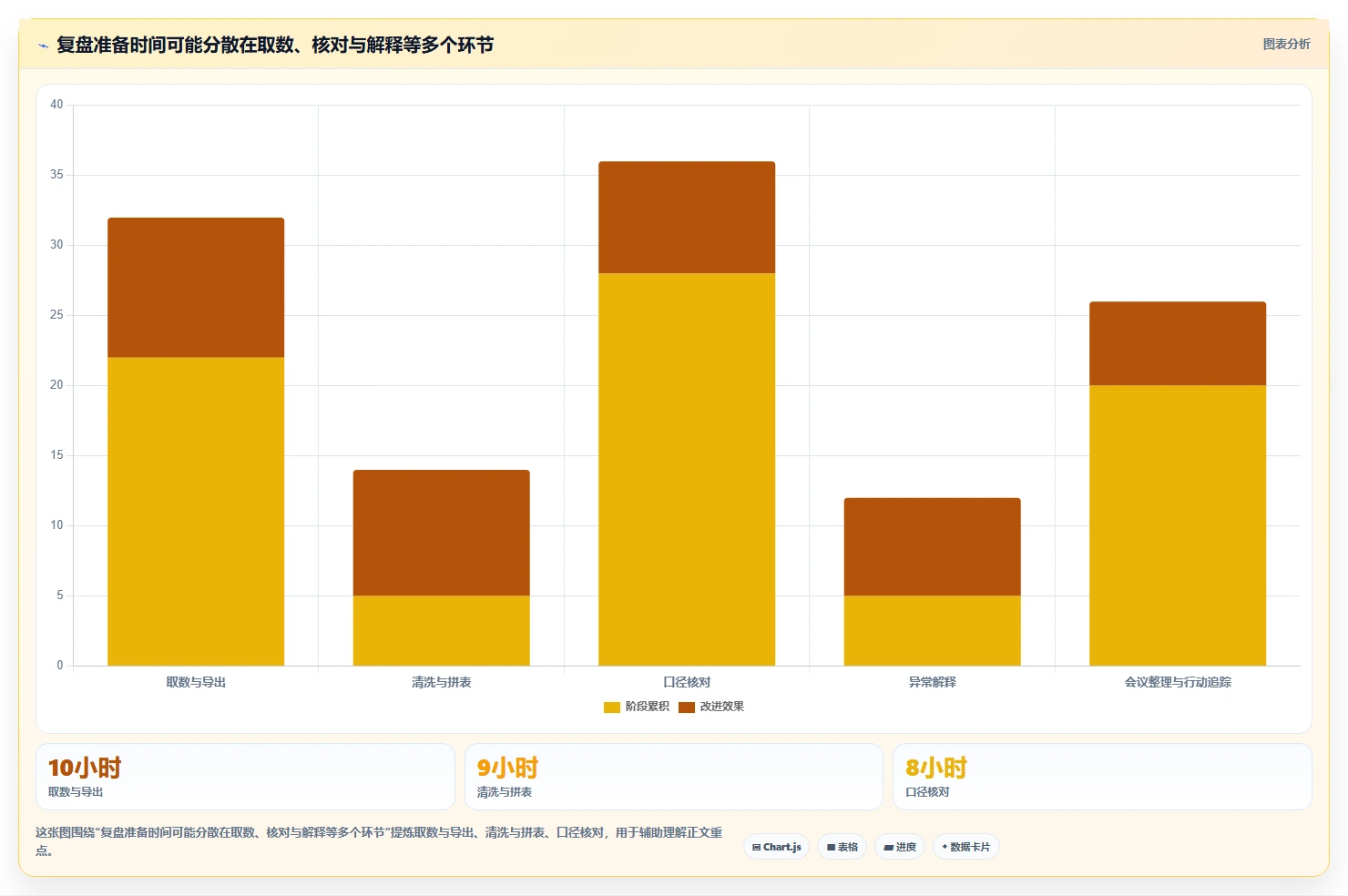1348x896 pixels.
Task: Click the brown bar for 会议整理与行动追踪
Action: pos(1178,343)
